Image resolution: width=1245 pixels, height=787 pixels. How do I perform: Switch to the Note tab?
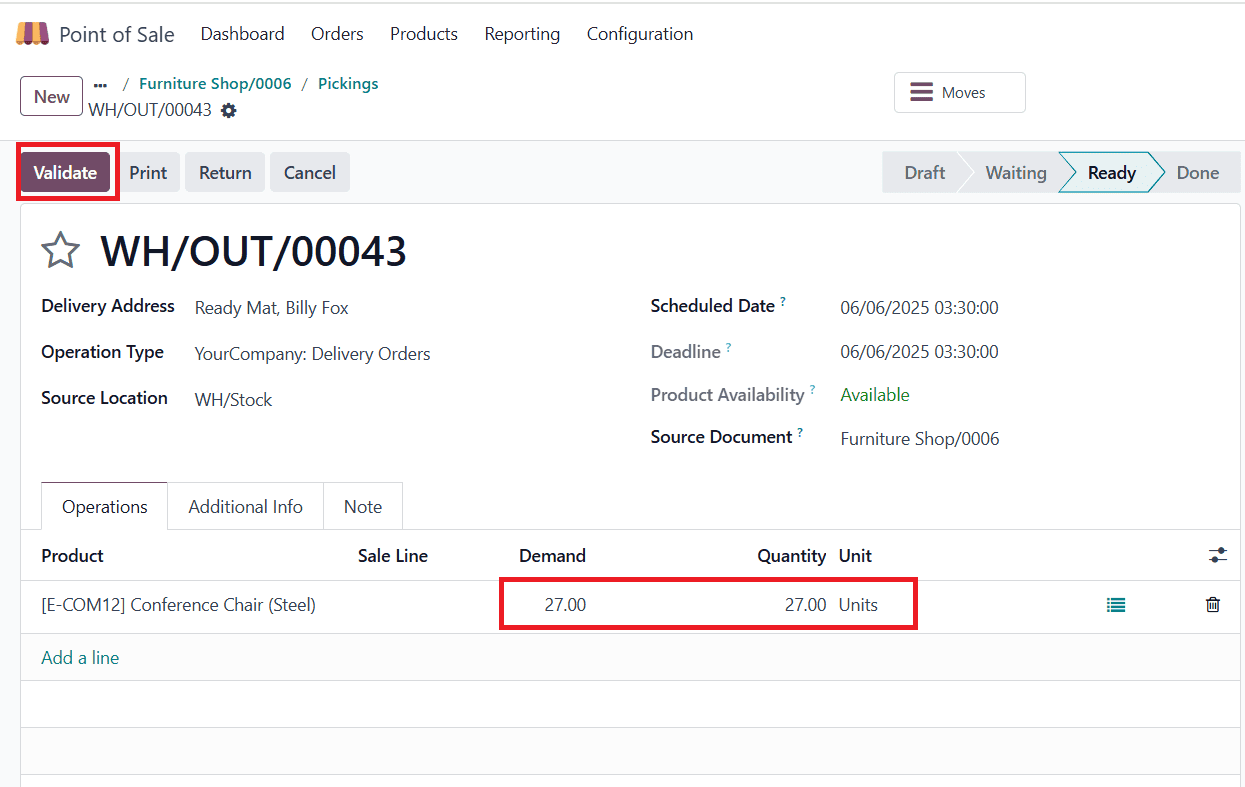(363, 506)
